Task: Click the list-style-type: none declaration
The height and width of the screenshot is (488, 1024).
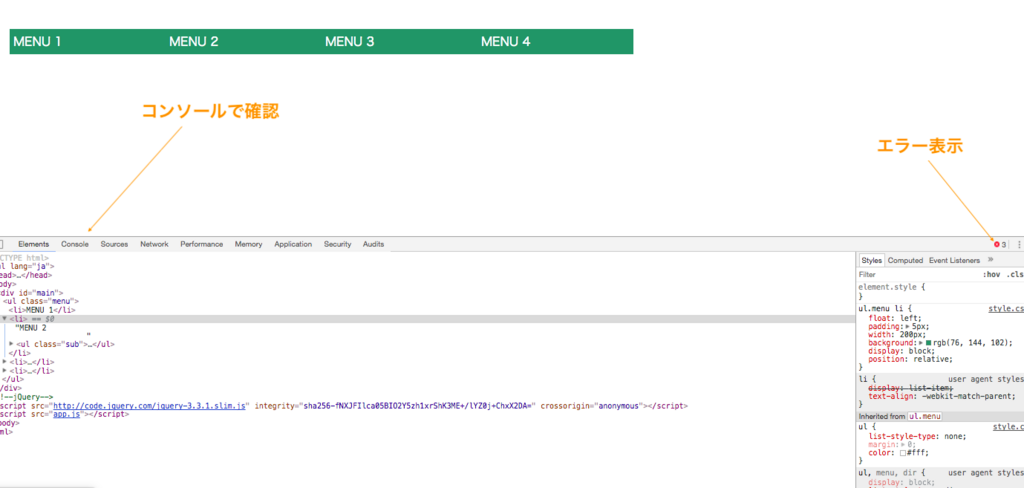Action: [918, 436]
